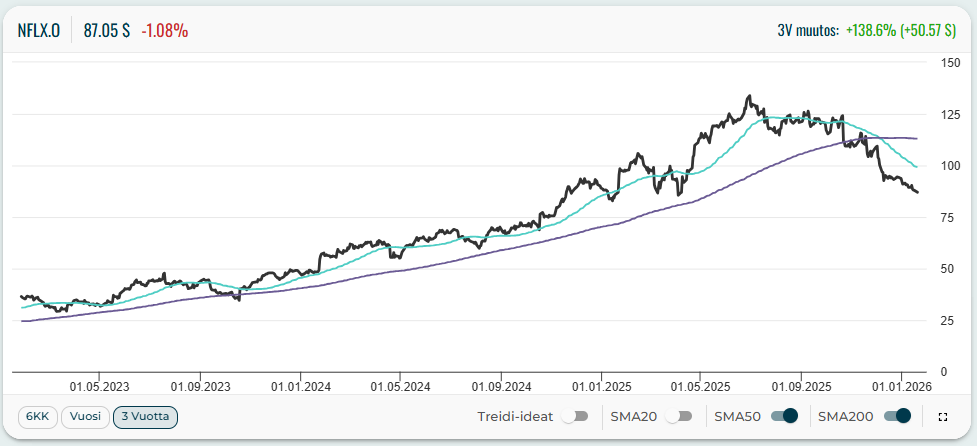Click the 01.05.2023 date label
Screen dimensions: 977x446
[99, 384]
